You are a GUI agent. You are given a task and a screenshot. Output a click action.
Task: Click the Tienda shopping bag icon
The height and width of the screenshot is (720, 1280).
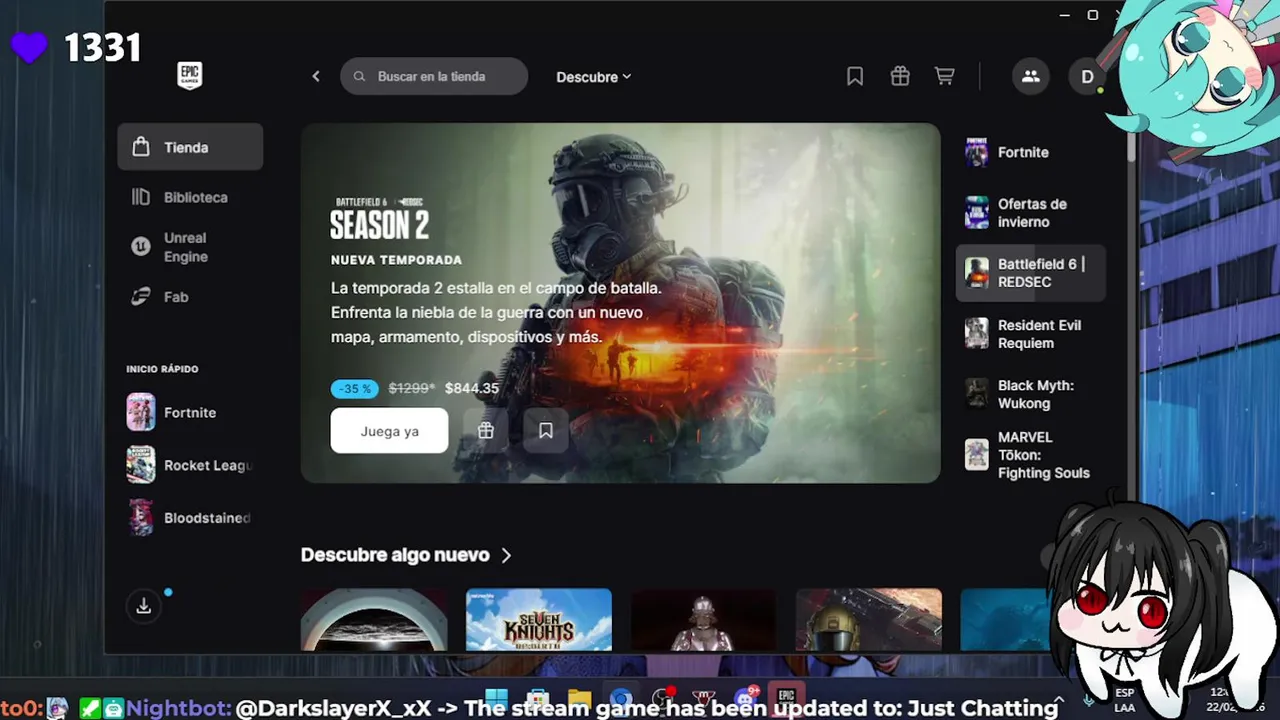[141, 147]
